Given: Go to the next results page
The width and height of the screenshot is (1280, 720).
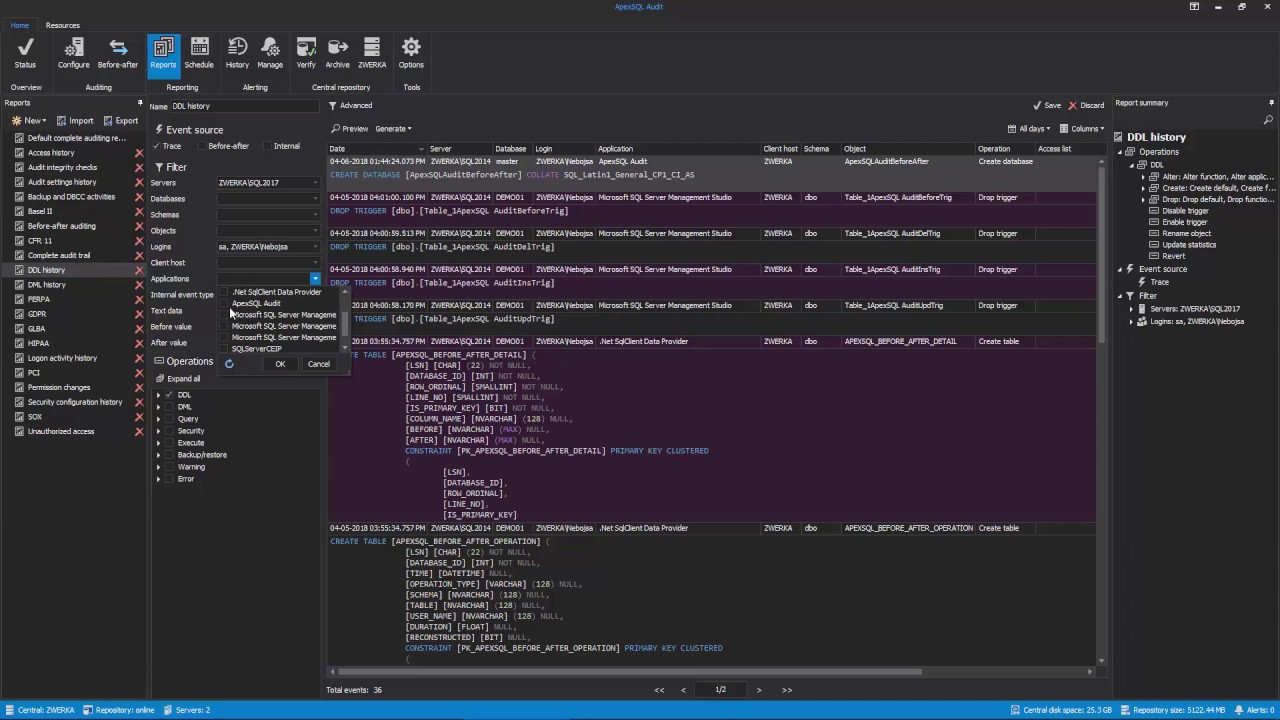Looking at the screenshot, I should point(759,690).
